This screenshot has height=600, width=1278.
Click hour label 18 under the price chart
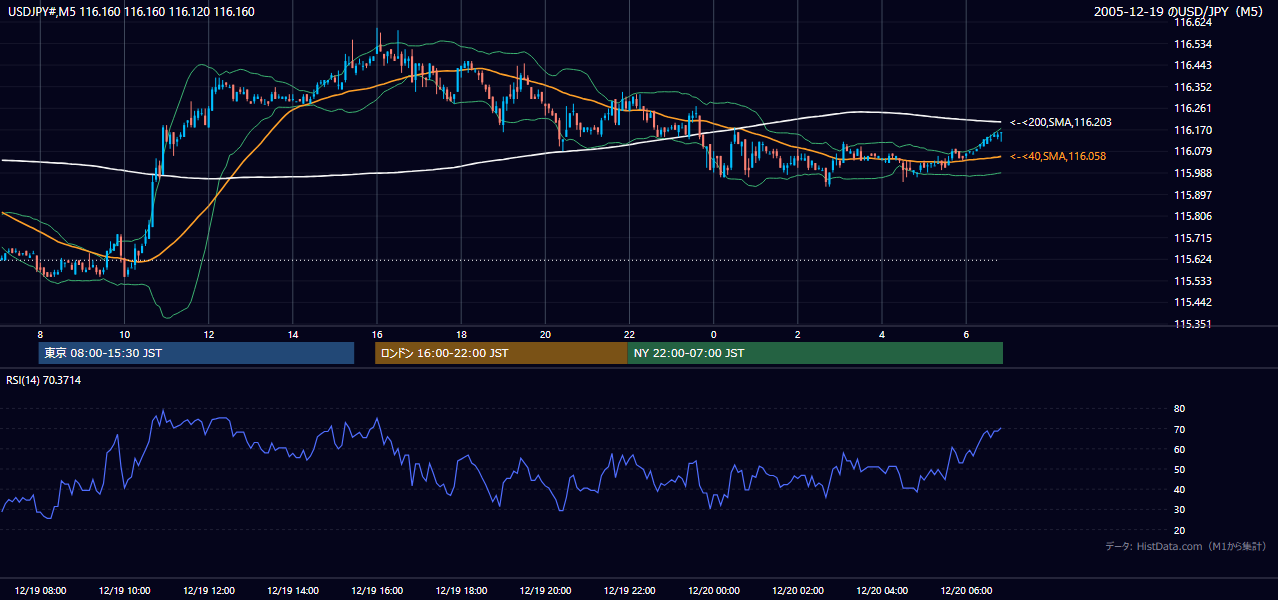tap(461, 334)
